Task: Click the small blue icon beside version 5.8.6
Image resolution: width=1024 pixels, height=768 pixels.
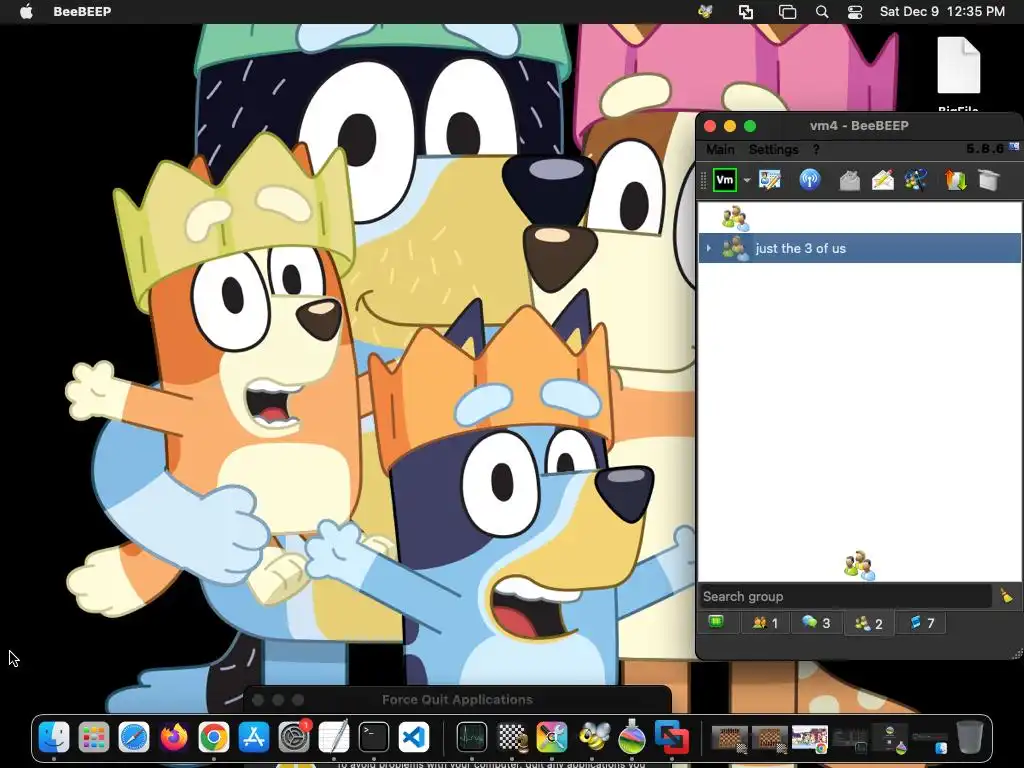Action: click(x=1014, y=147)
